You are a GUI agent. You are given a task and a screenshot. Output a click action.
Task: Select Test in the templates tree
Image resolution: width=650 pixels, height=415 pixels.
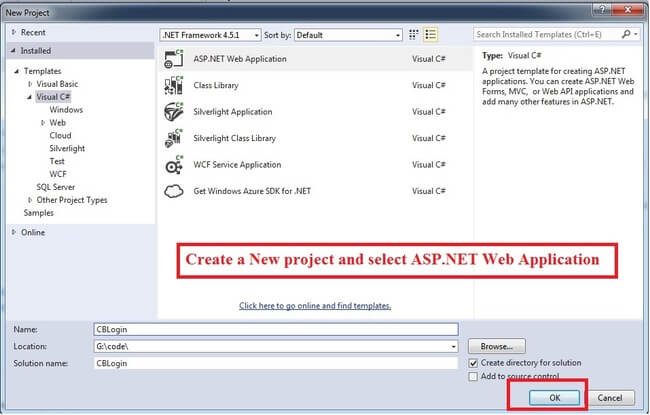click(x=57, y=161)
